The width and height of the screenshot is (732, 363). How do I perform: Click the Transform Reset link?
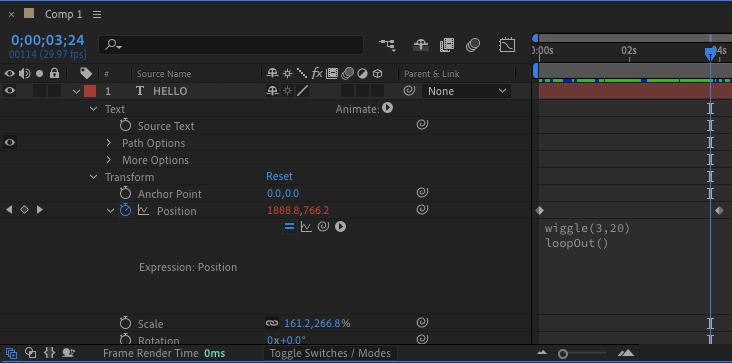coord(279,176)
